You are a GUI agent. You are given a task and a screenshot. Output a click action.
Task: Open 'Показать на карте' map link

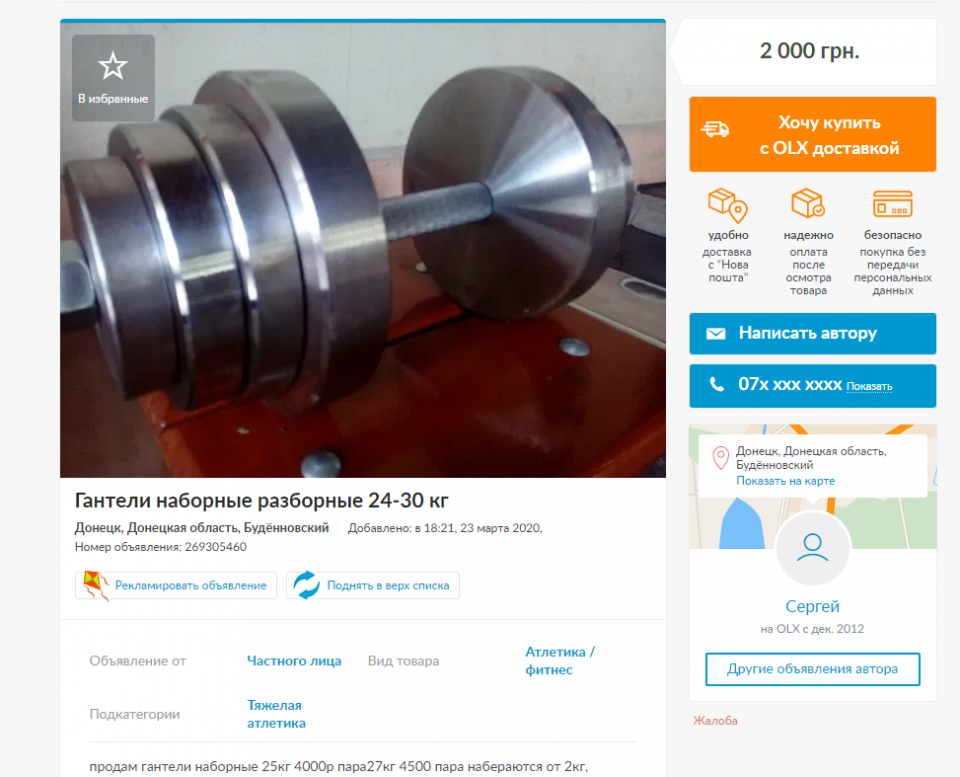[x=785, y=481]
